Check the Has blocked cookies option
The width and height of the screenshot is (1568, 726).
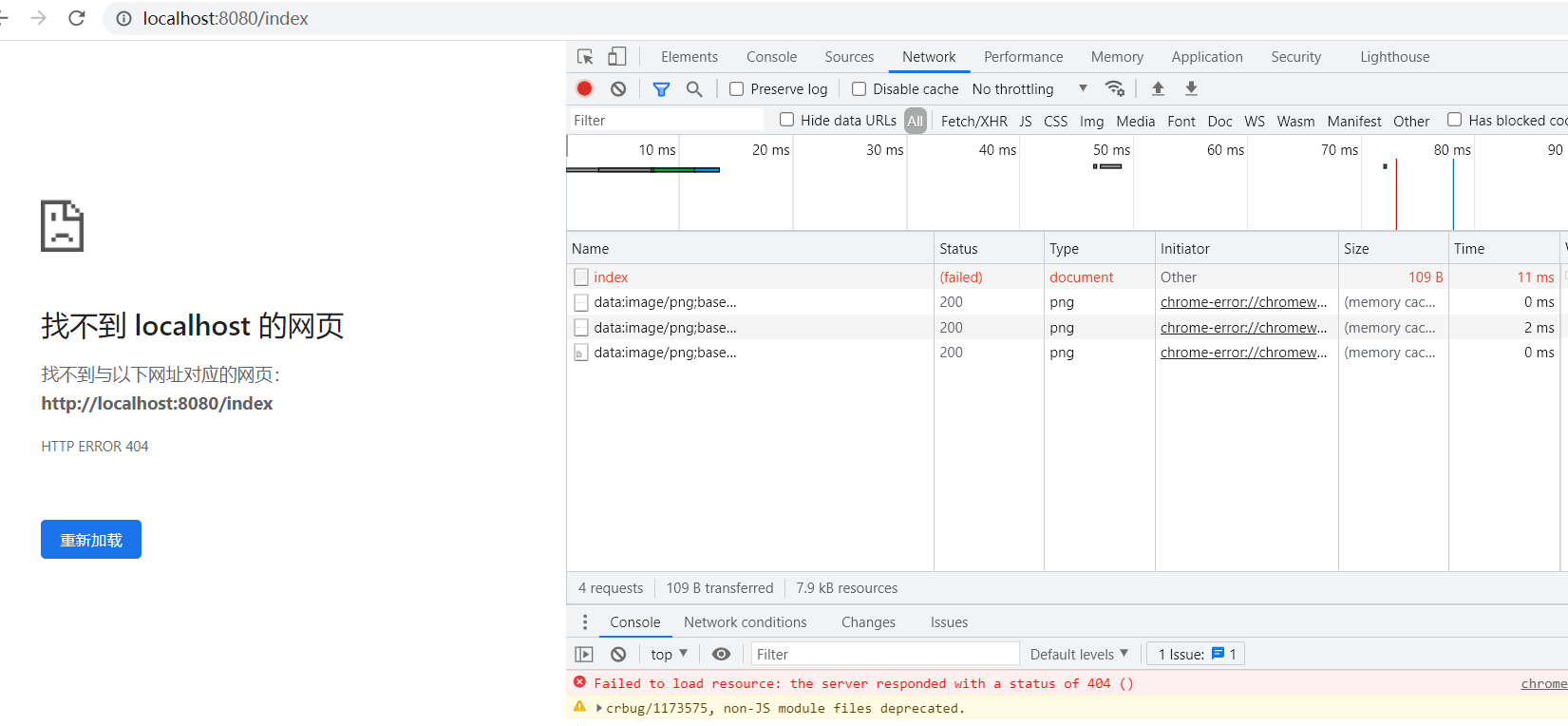pyautogui.click(x=1454, y=120)
